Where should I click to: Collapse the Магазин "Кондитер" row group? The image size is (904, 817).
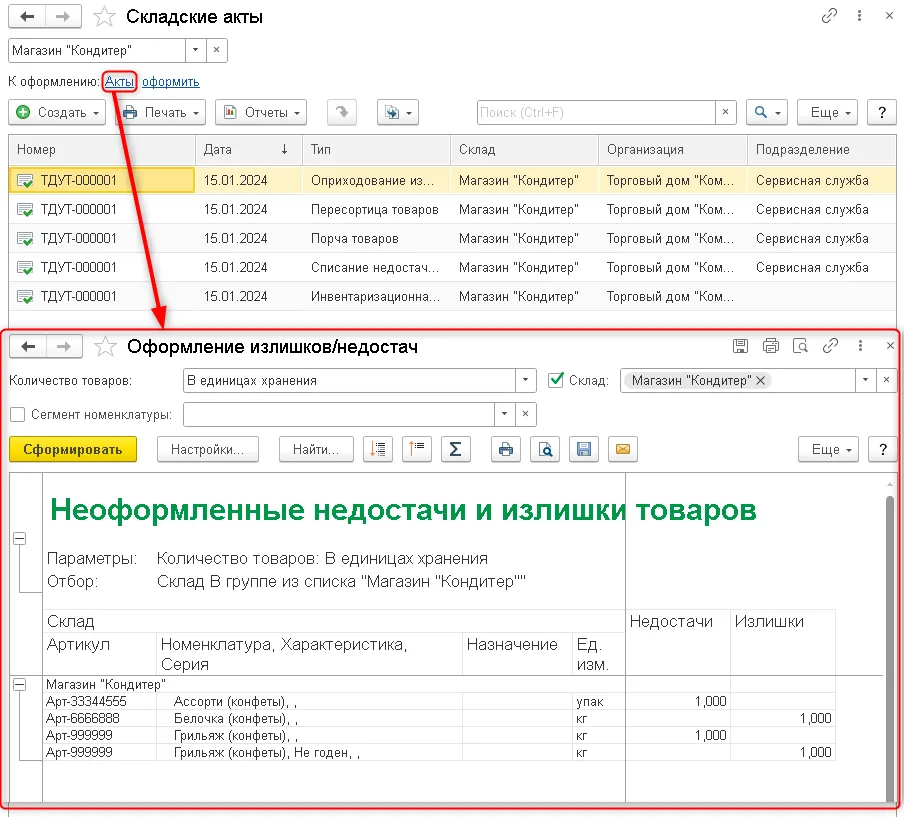tap(20, 684)
